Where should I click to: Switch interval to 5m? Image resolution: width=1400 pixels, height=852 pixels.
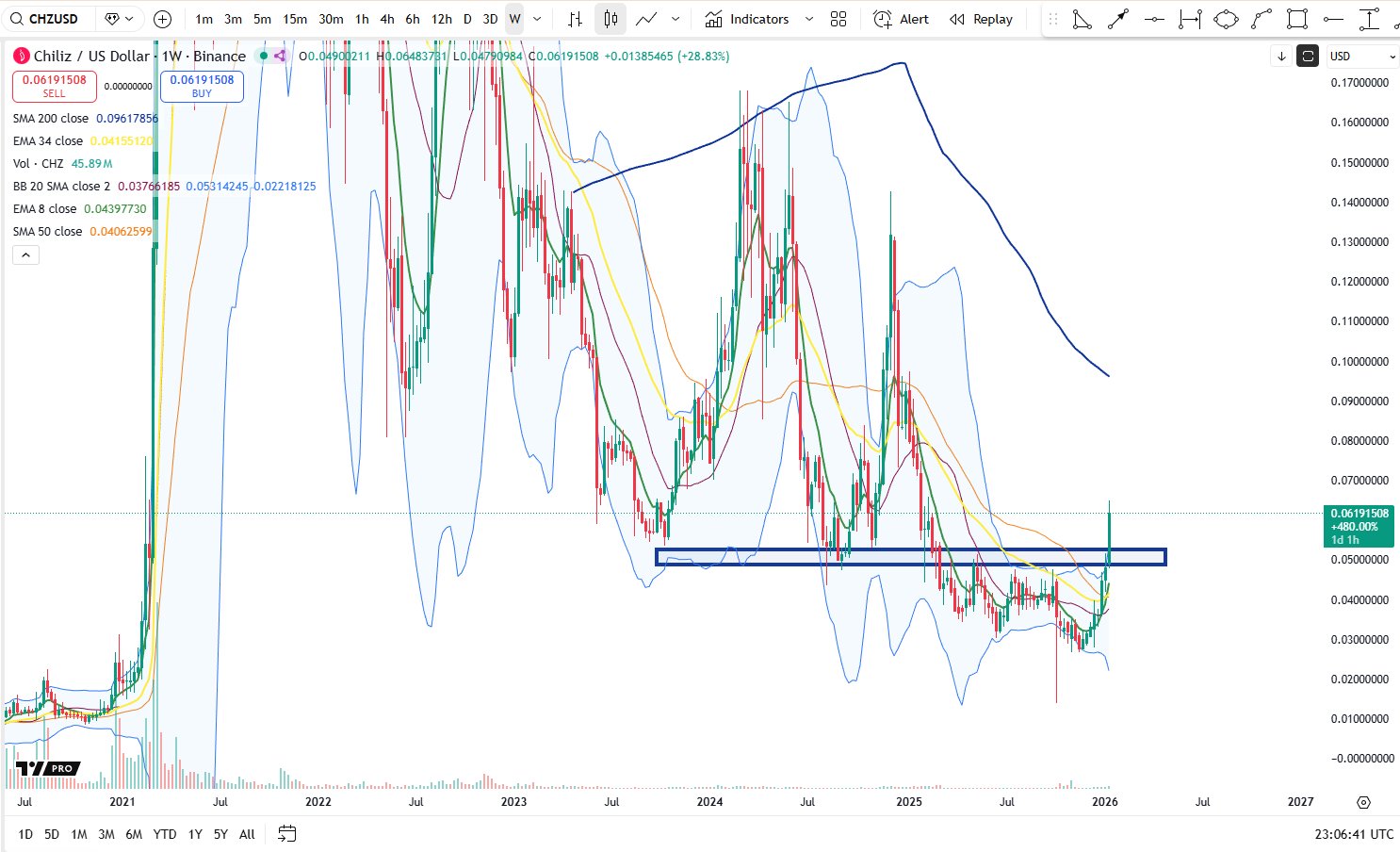coord(262,19)
